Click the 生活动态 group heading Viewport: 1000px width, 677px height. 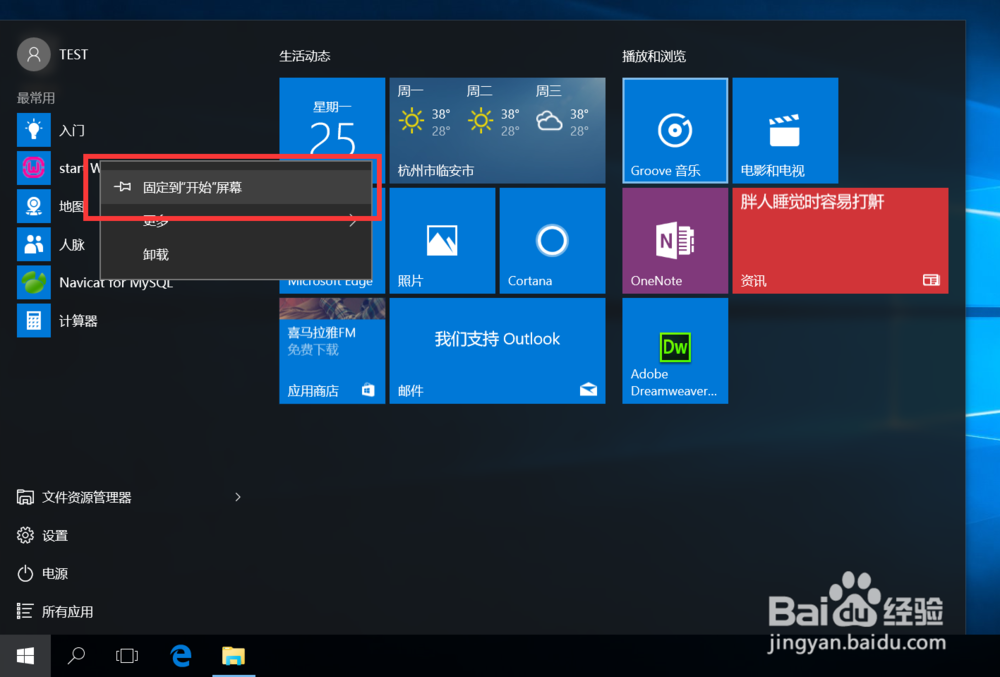coord(305,56)
